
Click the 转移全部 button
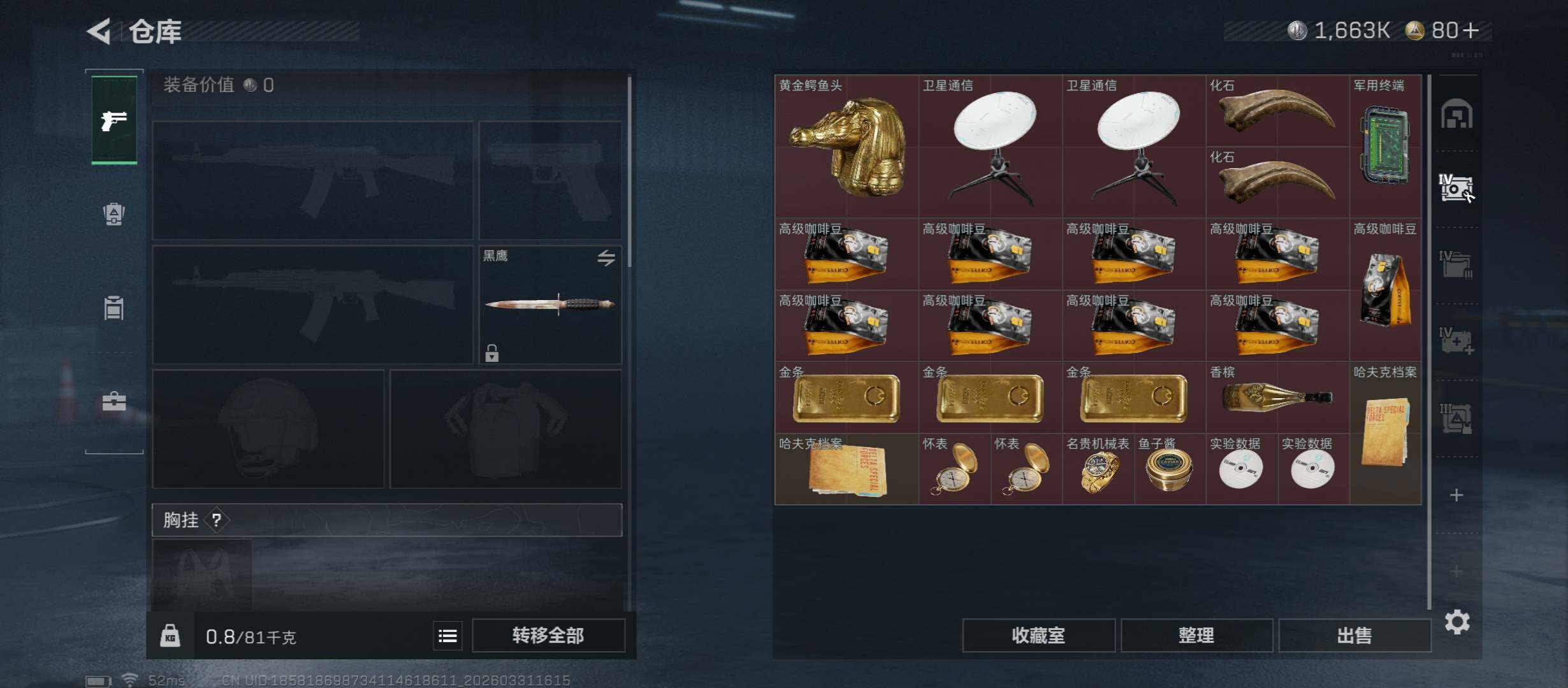click(548, 636)
